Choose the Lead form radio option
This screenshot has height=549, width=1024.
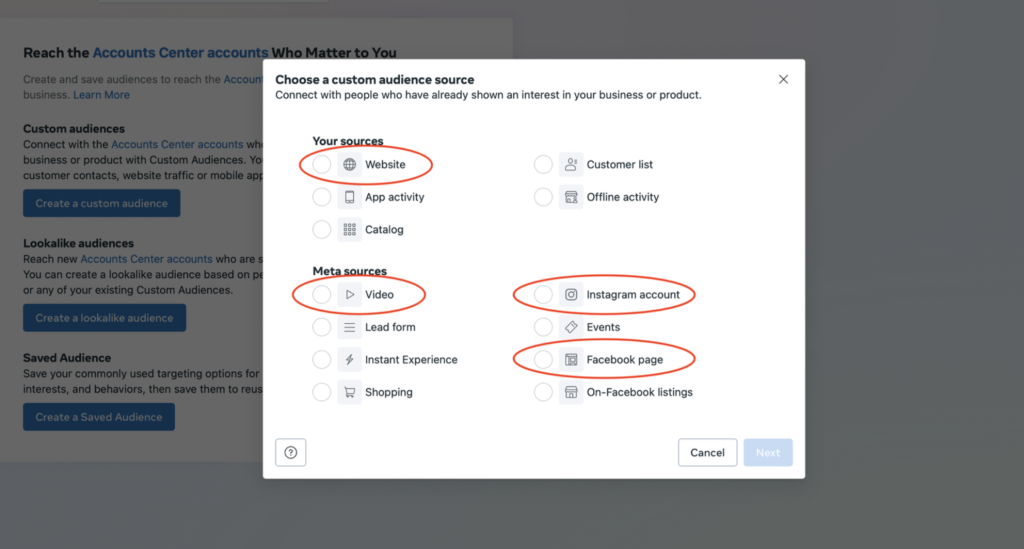pyautogui.click(x=321, y=327)
